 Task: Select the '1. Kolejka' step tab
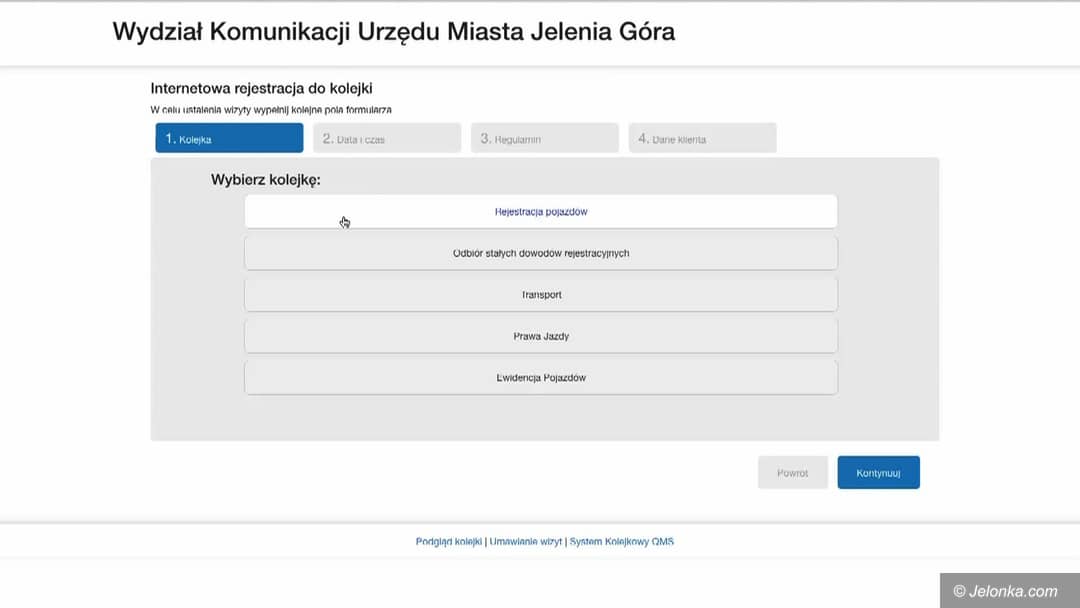pyautogui.click(x=228, y=138)
